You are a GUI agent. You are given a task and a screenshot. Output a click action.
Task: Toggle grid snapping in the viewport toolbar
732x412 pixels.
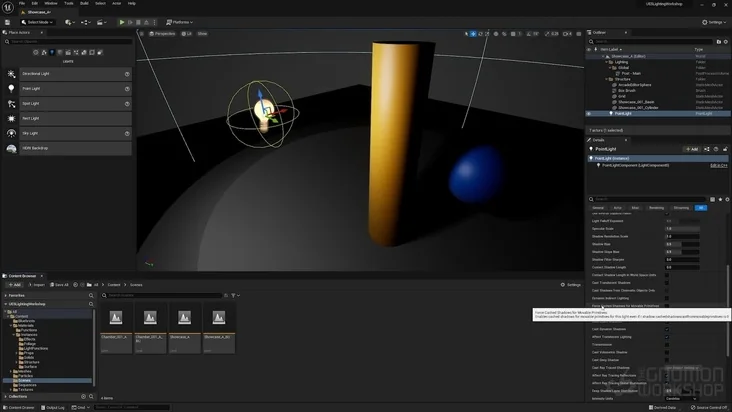click(513, 34)
